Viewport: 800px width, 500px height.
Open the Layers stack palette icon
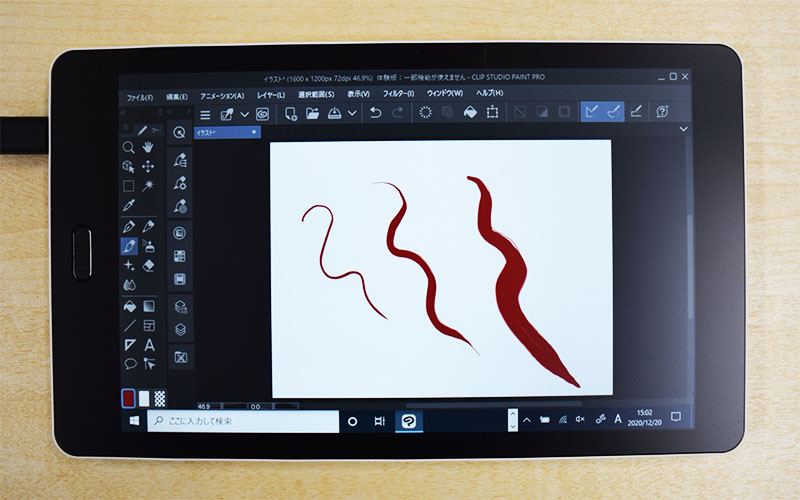click(x=180, y=330)
